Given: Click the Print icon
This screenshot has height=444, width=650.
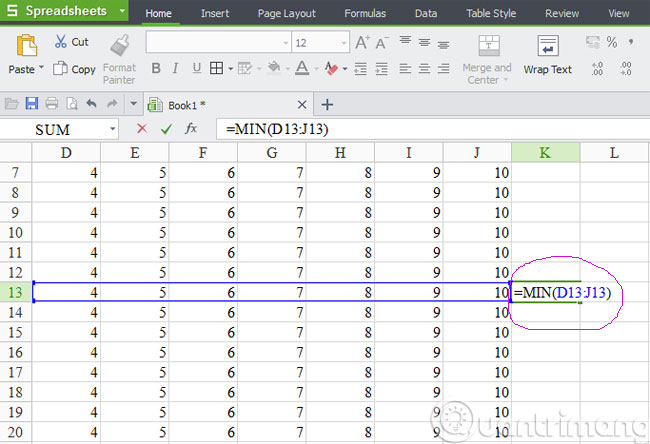Looking at the screenshot, I should coord(52,103).
